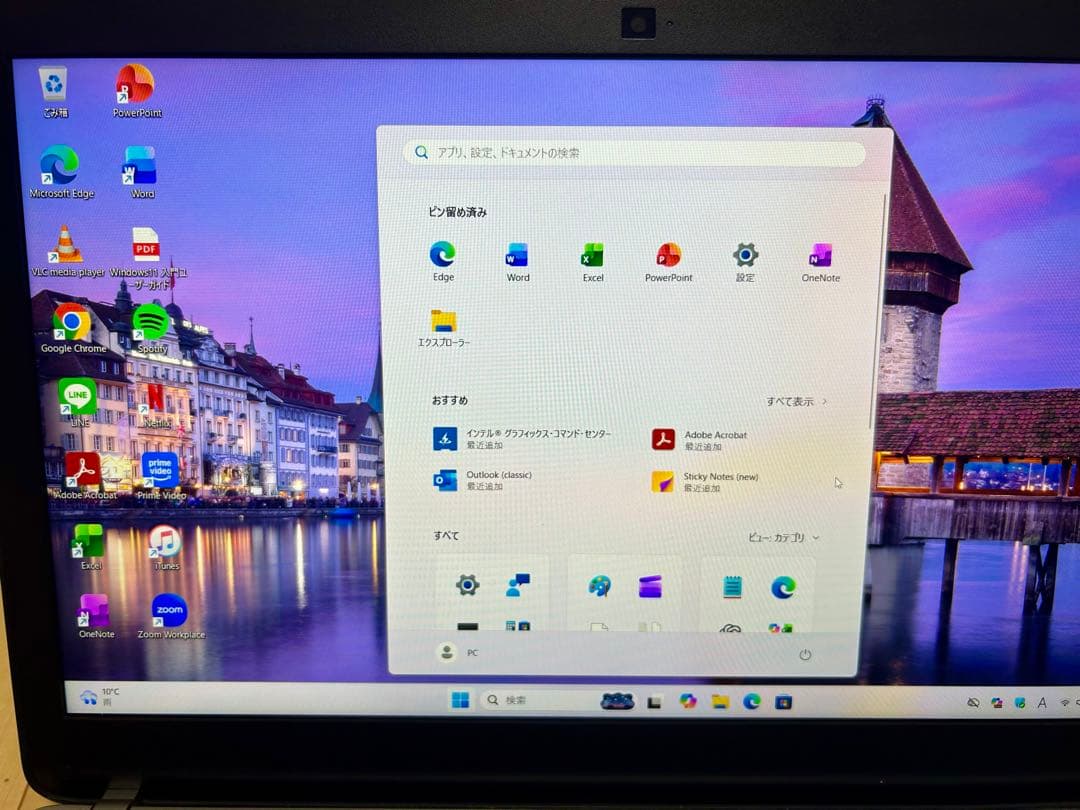Screen dimensions: 1080x810
Task: Click the colorful system tray icon
Action: [997, 703]
